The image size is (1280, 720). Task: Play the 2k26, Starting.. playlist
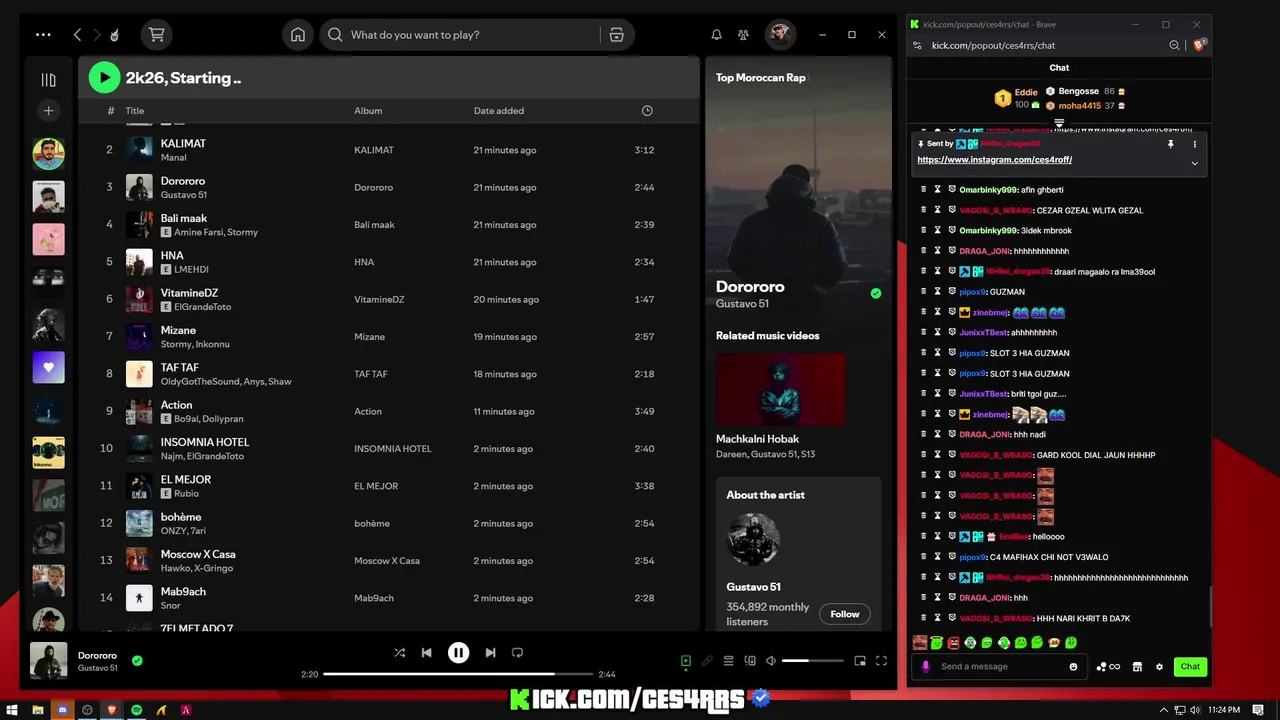(104, 77)
